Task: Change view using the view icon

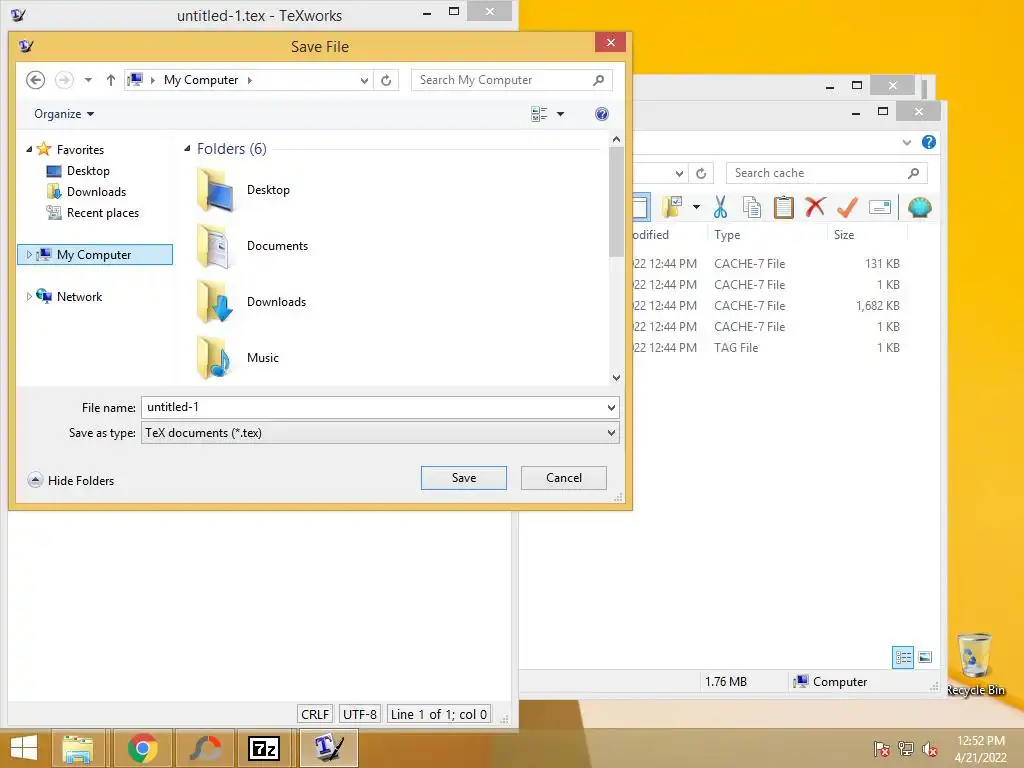Action: [x=539, y=114]
